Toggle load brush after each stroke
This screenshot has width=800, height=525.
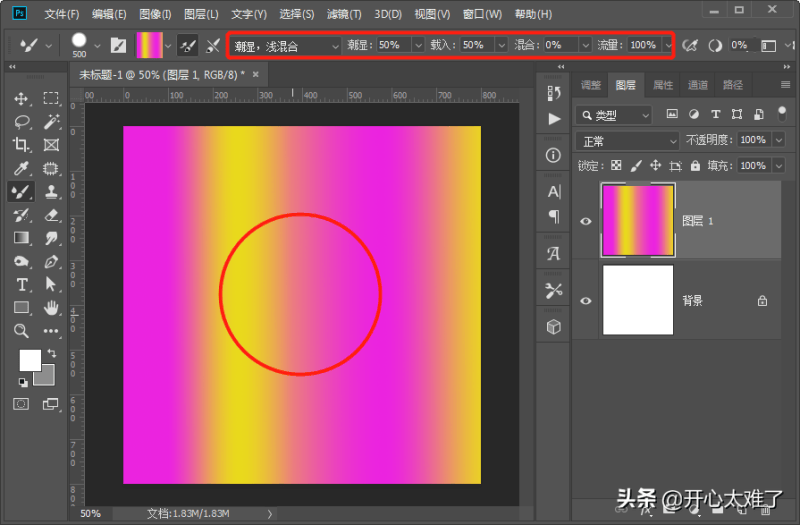[x=187, y=46]
